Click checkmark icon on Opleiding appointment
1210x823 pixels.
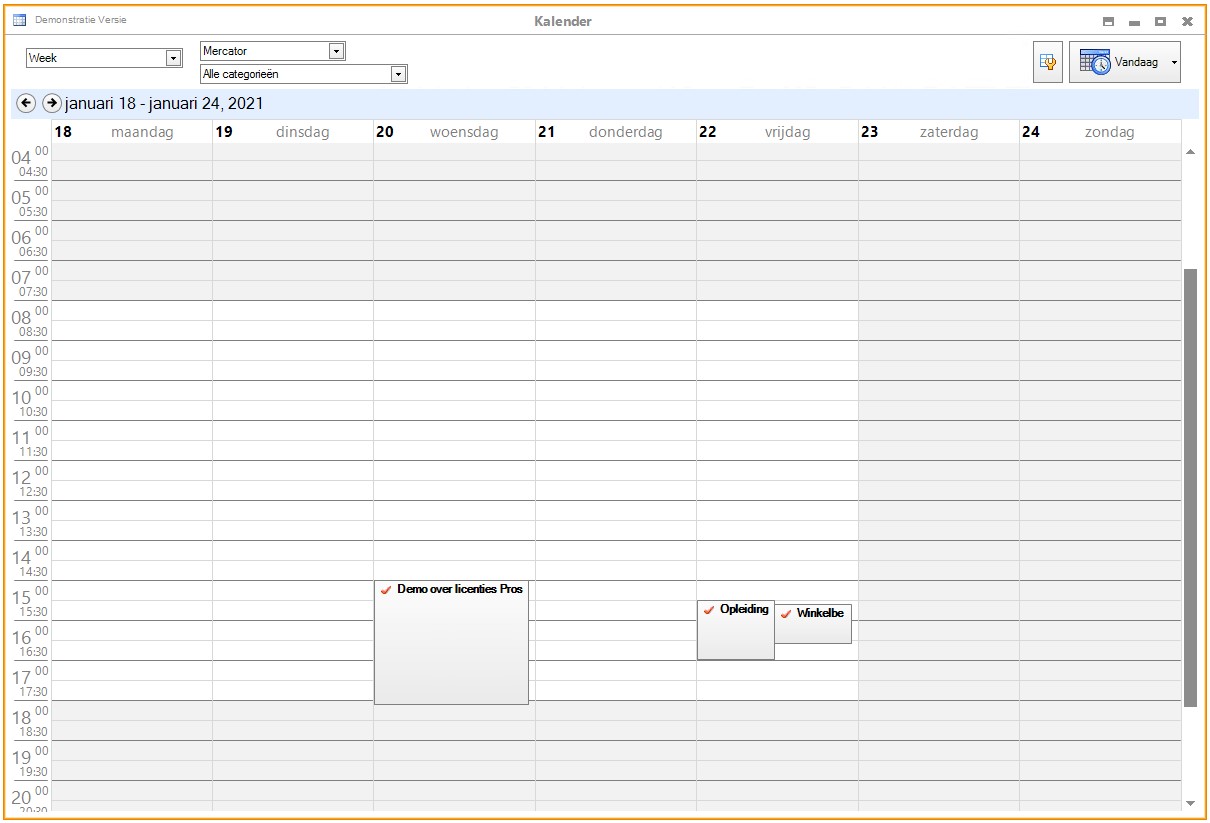(709, 610)
